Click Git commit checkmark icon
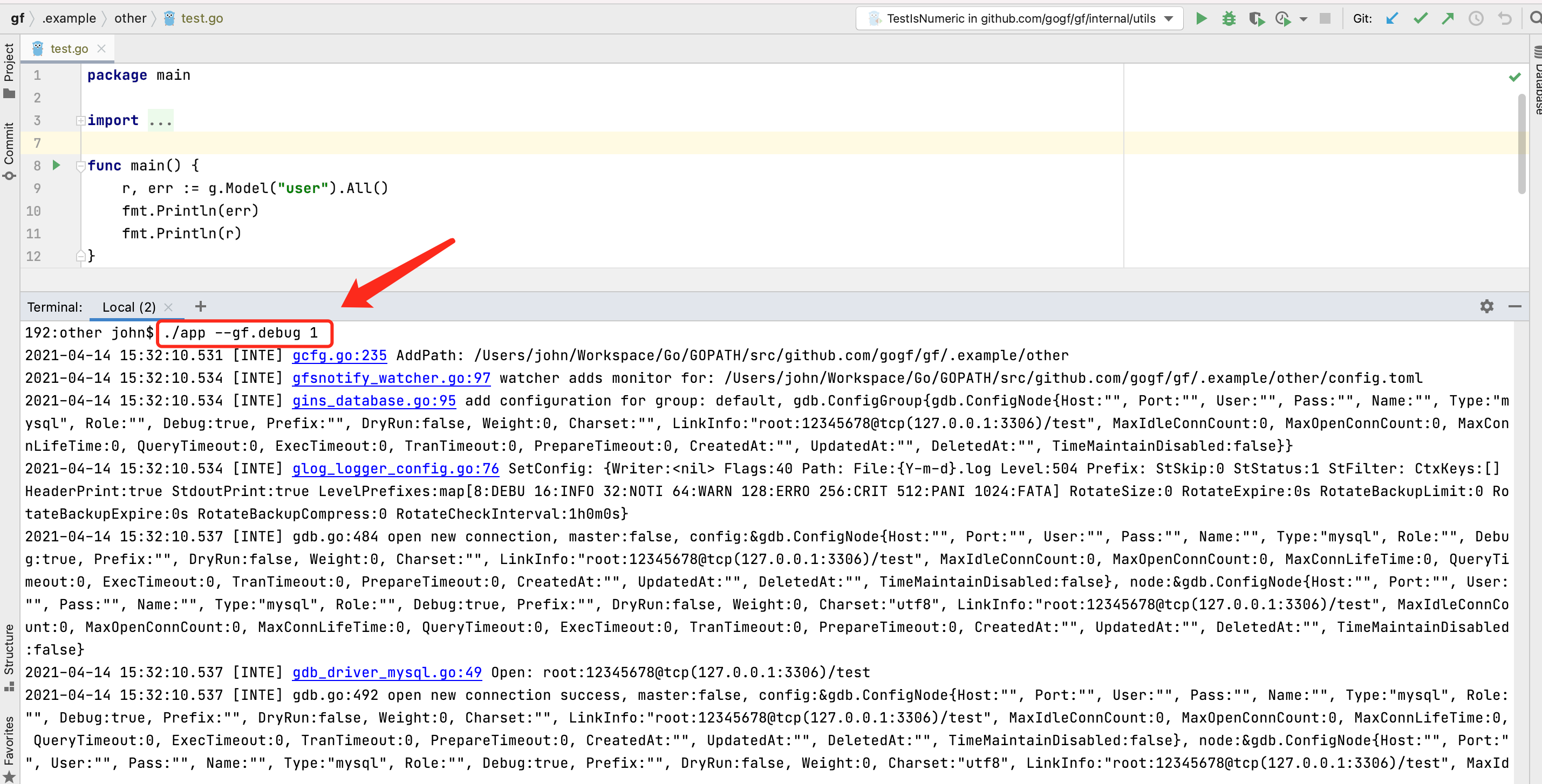The height and width of the screenshot is (784, 1542). click(1420, 18)
